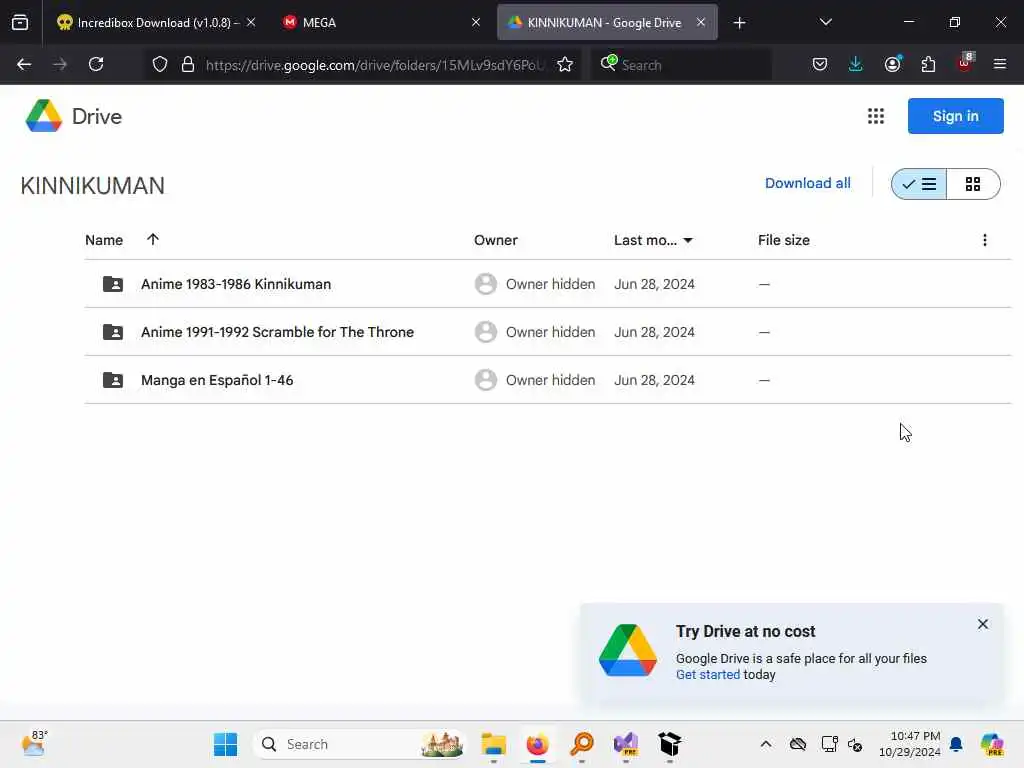Open the Google apps grid
The image size is (1024, 768).
point(876,116)
